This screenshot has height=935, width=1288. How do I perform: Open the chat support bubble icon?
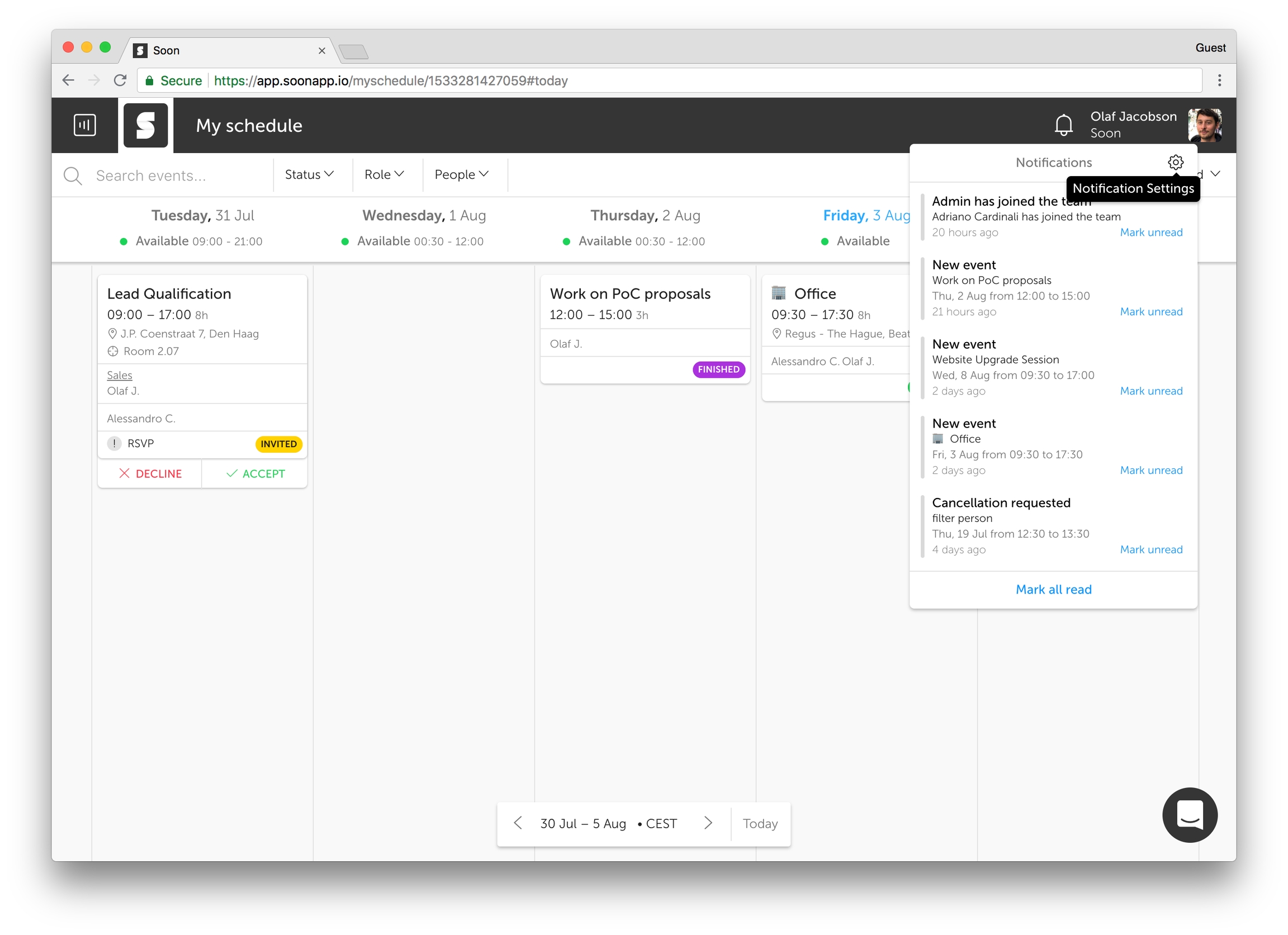tap(1189, 814)
